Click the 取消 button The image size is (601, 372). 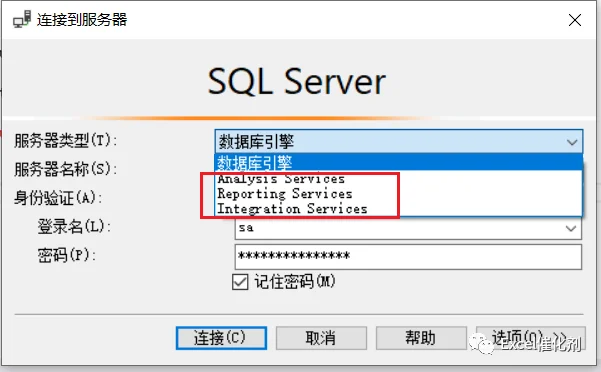(321, 338)
